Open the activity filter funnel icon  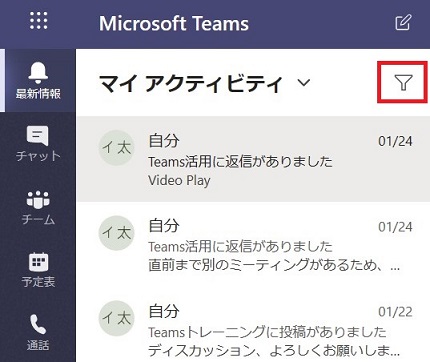403,82
